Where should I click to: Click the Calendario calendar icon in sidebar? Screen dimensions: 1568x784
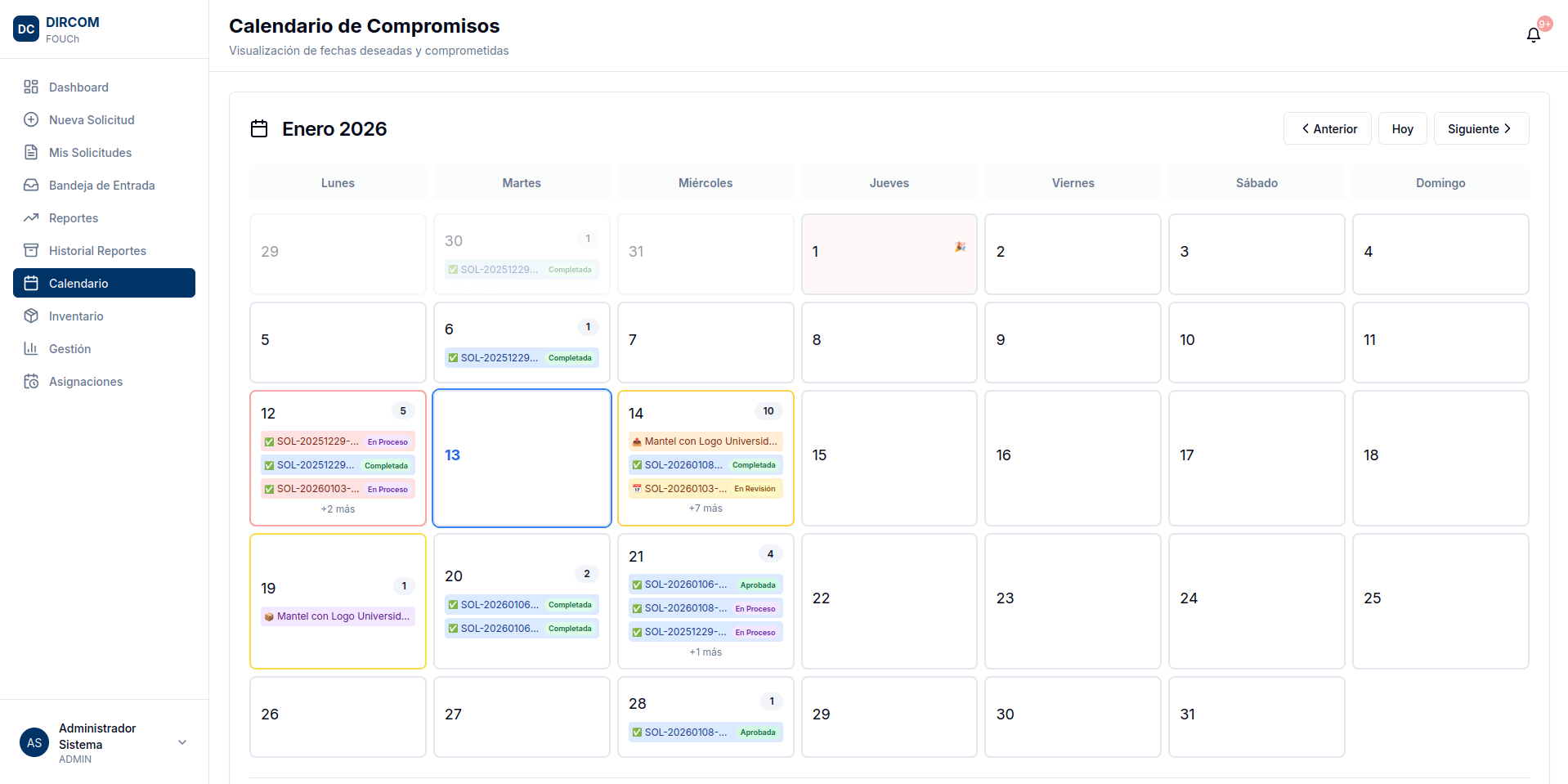pos(31,283)
